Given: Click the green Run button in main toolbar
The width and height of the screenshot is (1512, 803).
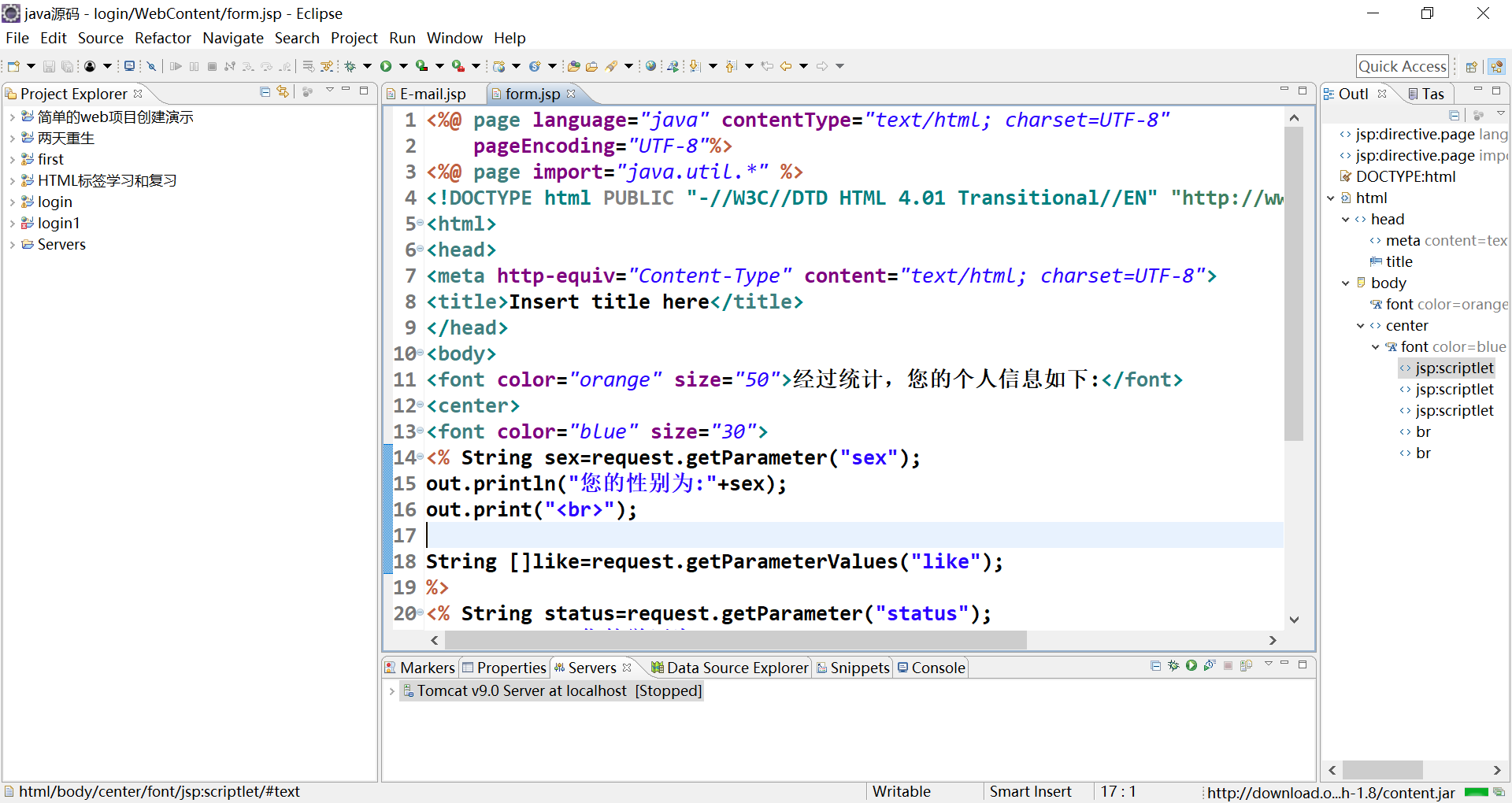Looking at the screenshot, I should click(386, 66).
